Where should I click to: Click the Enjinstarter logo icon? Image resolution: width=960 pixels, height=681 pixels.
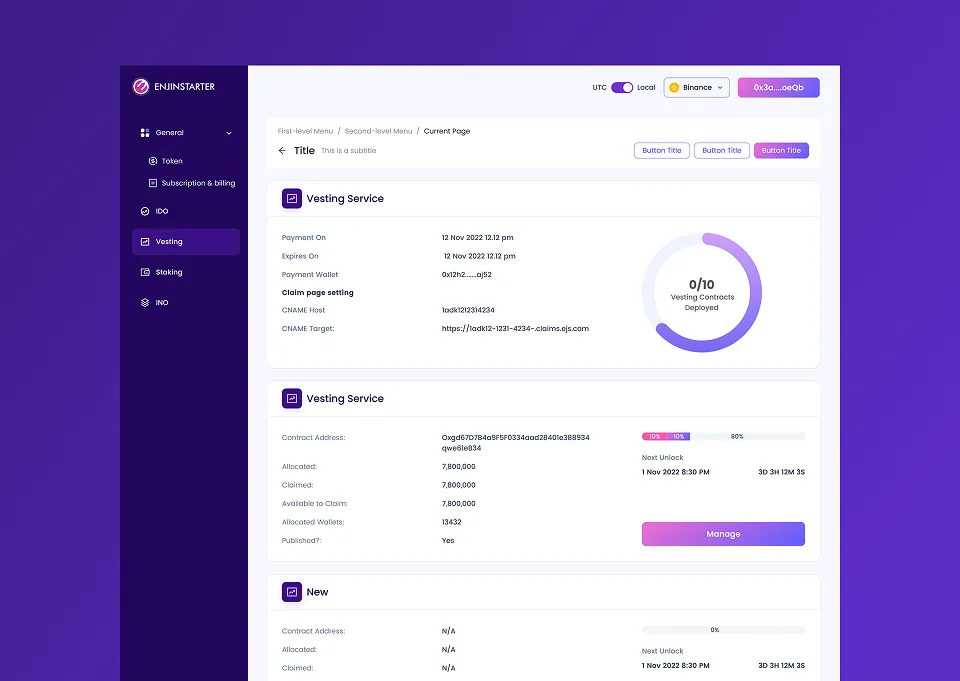(x=141, y=87)
